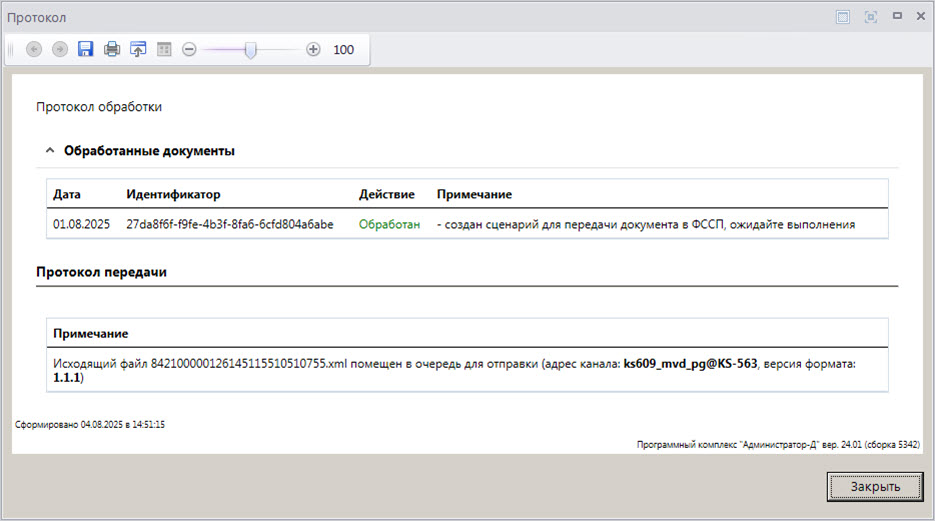Viewport: 935px width, 521px height.
Task: Click the Идентификатор column header
Action: coord(173,194)
